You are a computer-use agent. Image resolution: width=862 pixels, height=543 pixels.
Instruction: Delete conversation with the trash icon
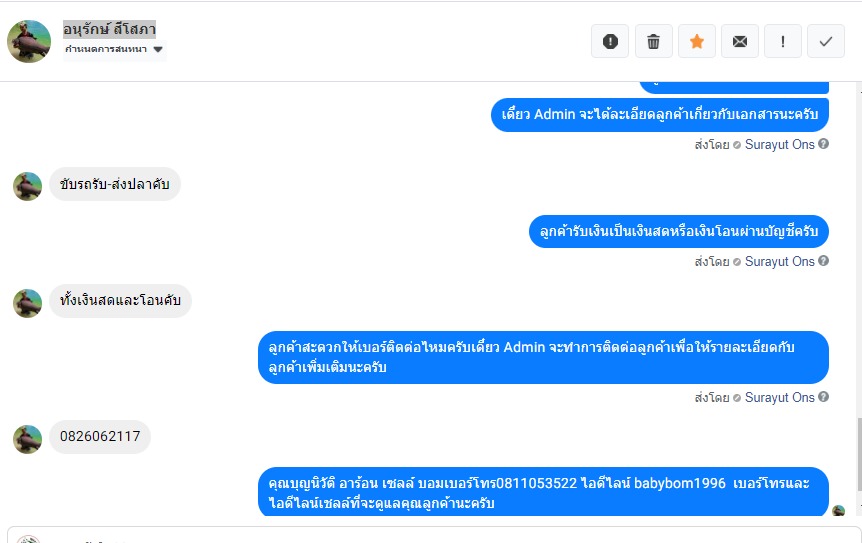tap(653, 41)
